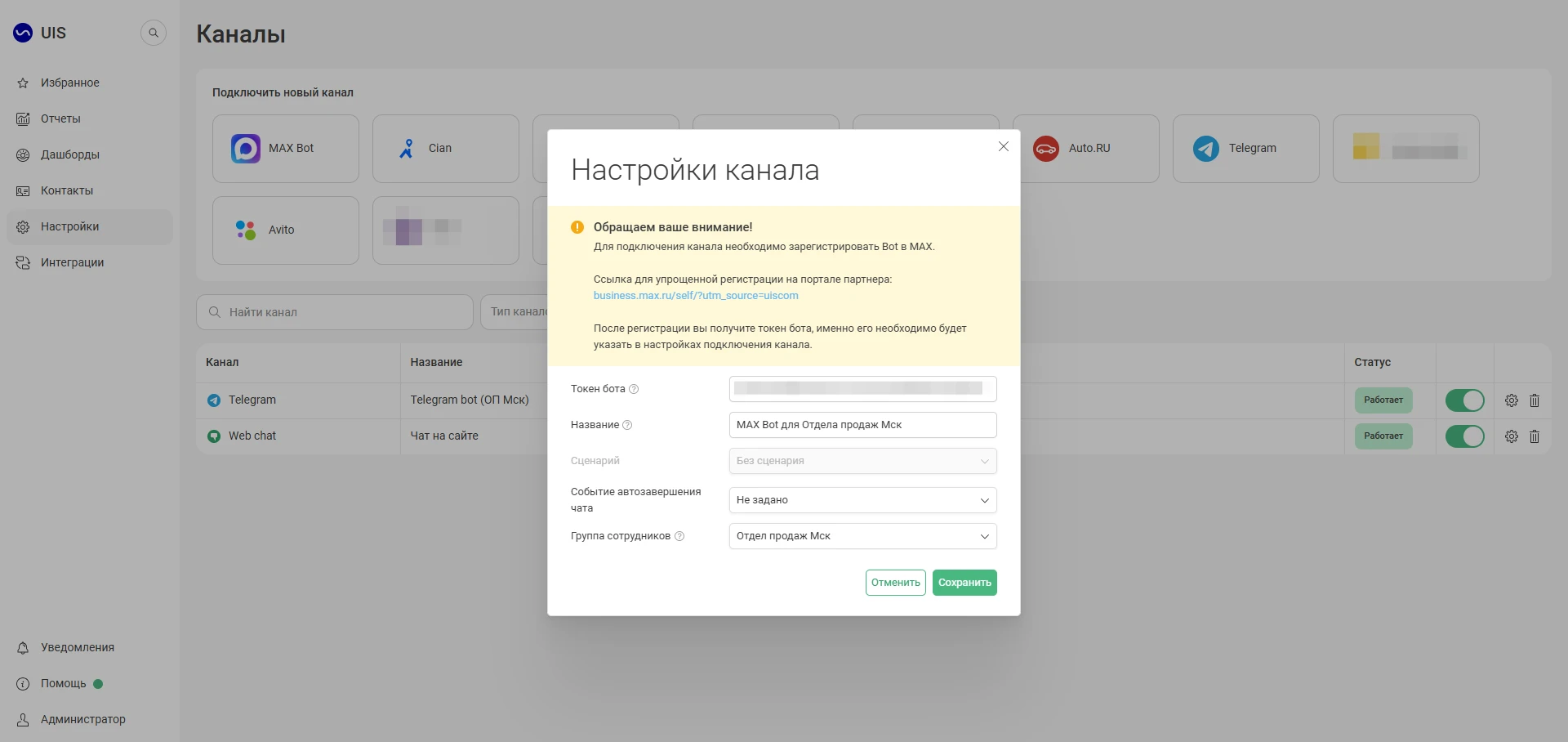Delete the Web chat channel with trash icon
The width and height of the screenshot is (1568, 742).
tap(1535, 436)
